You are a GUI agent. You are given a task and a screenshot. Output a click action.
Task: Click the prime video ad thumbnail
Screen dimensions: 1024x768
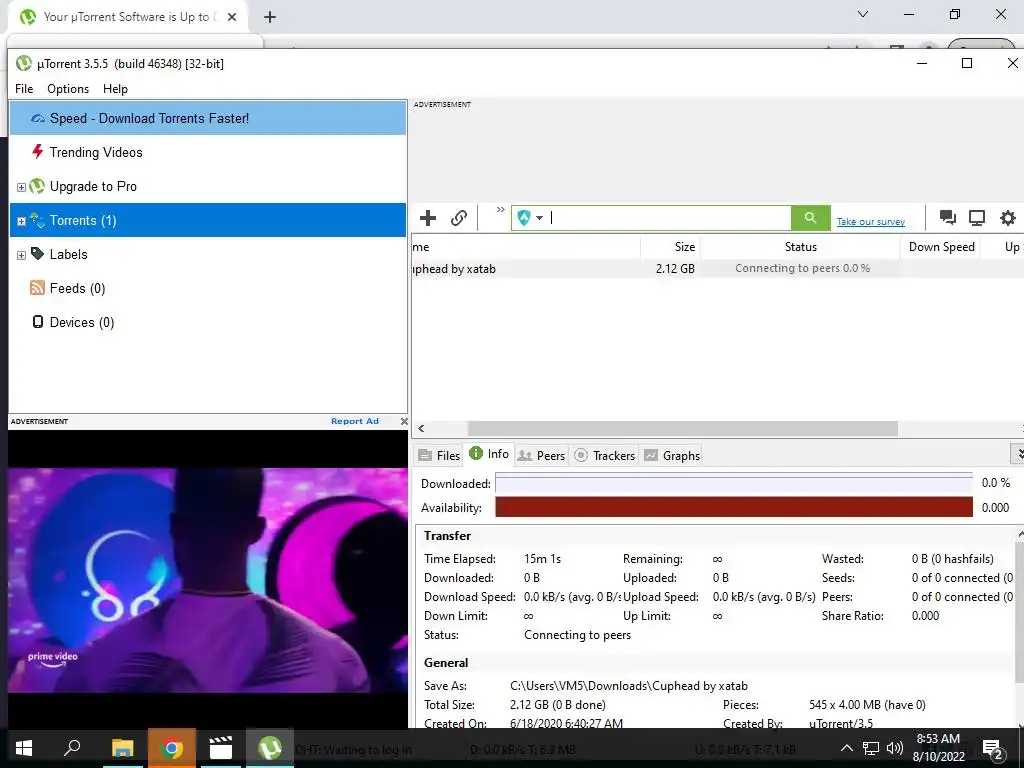point(208,579)
